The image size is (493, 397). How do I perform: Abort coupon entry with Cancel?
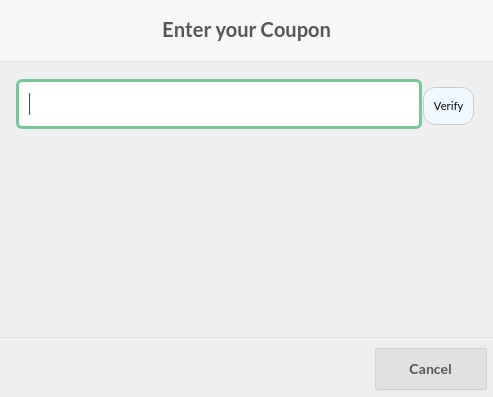point(431,369)
